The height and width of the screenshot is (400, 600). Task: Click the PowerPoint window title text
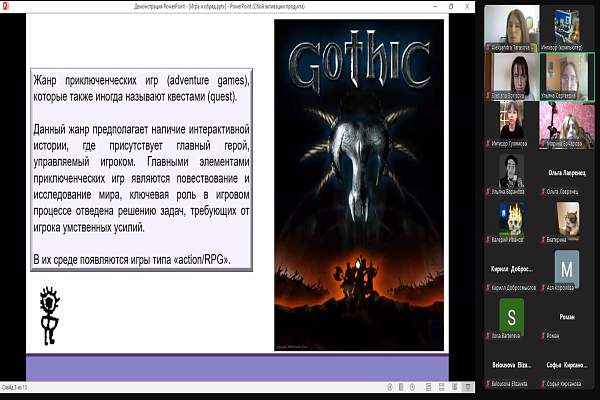click(x=219, y=6)
